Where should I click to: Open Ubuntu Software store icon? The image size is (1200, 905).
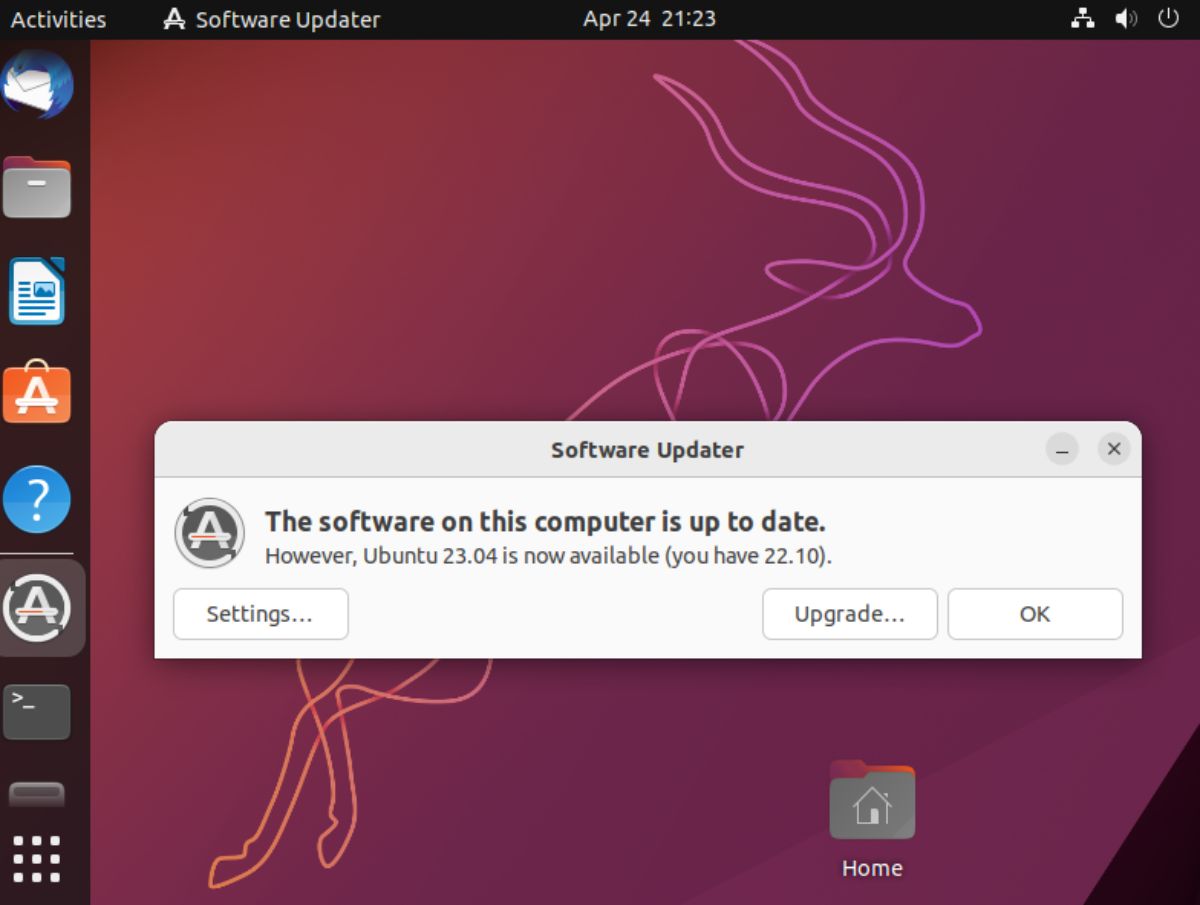(37, 394)
